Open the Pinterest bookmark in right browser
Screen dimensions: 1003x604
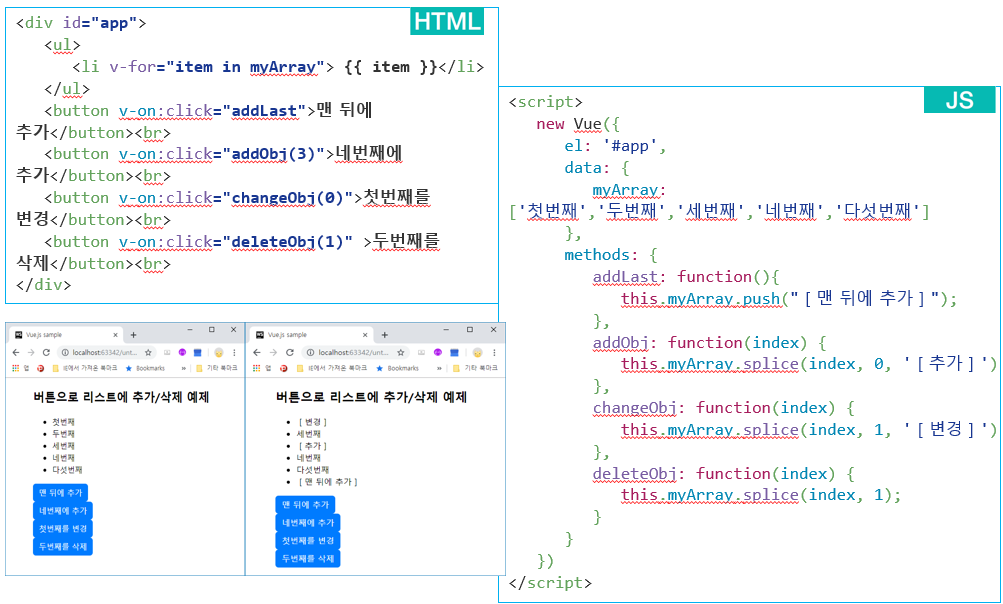click(283, 368)
